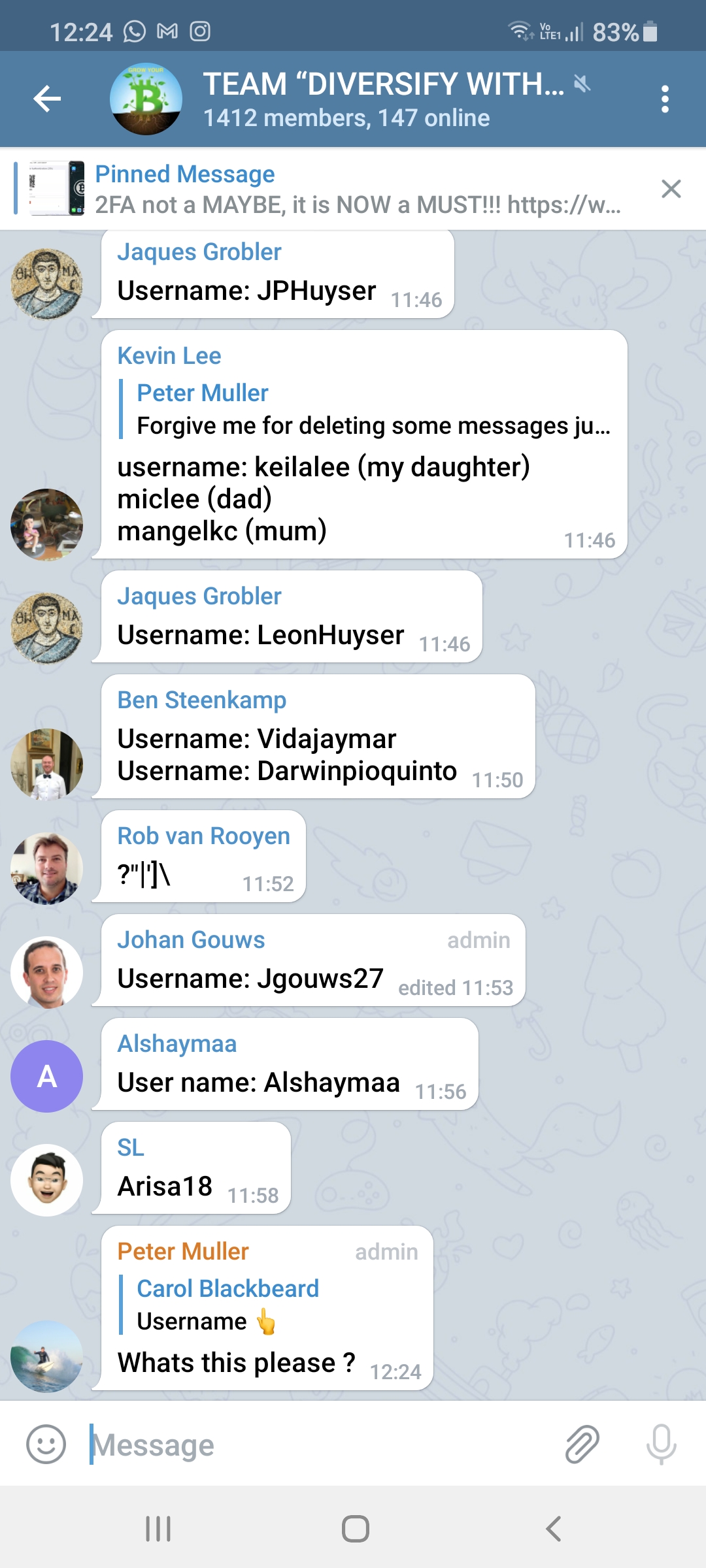The image size is (706, 1568).
Task: Open Rob van Rooyen's avatar
Action: (46, 868)
